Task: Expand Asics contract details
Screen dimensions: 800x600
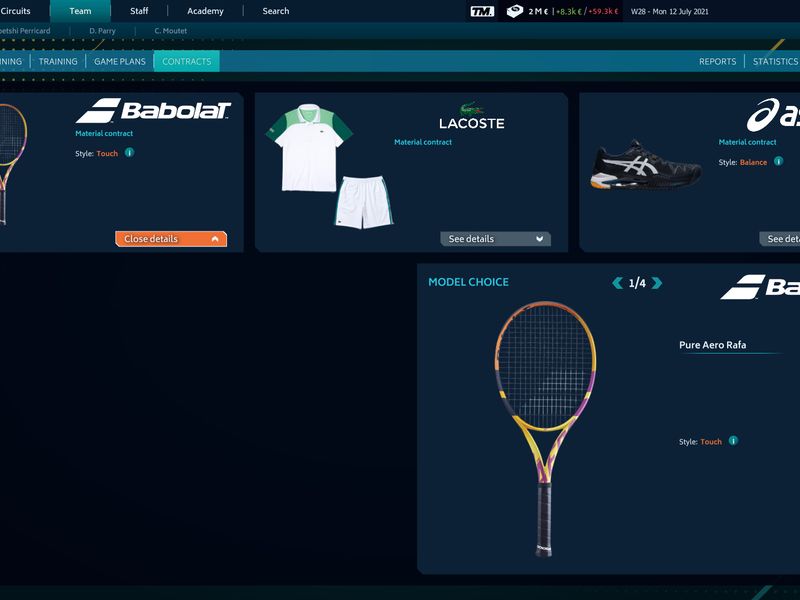Action: click(780, 239)
